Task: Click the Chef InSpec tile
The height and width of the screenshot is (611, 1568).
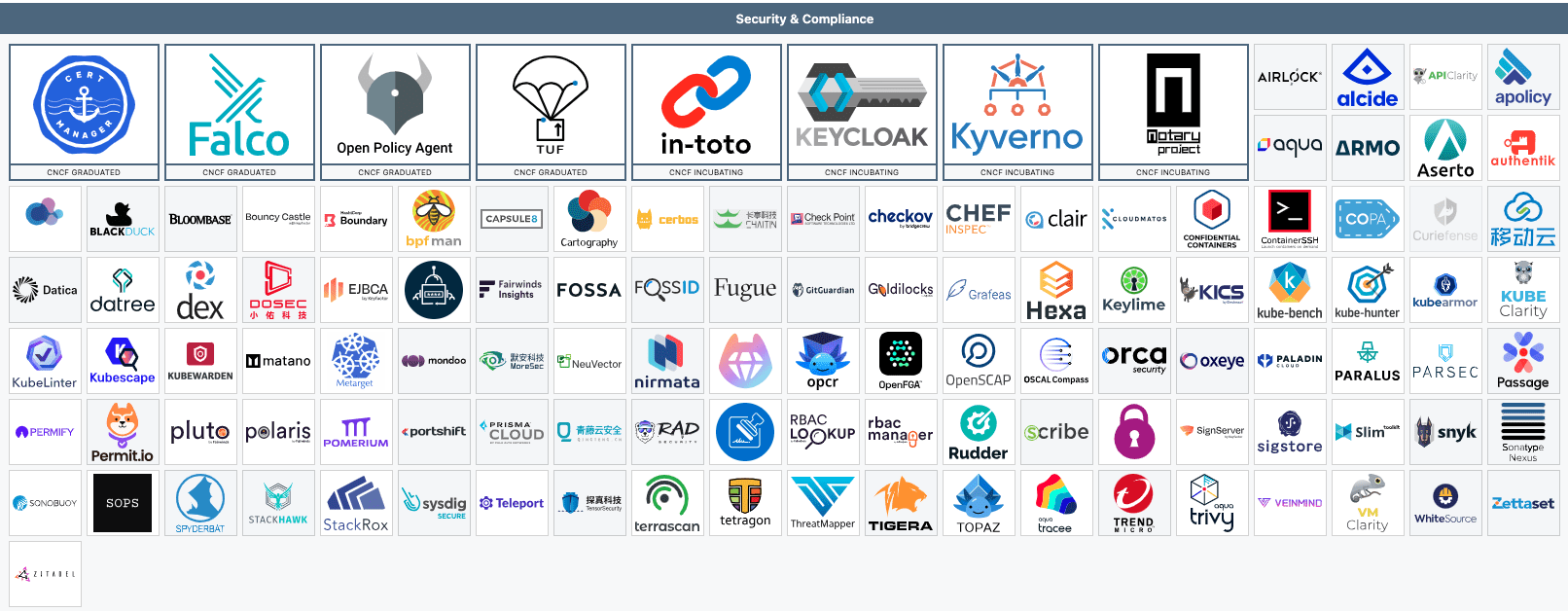Action: coord(979,219)
